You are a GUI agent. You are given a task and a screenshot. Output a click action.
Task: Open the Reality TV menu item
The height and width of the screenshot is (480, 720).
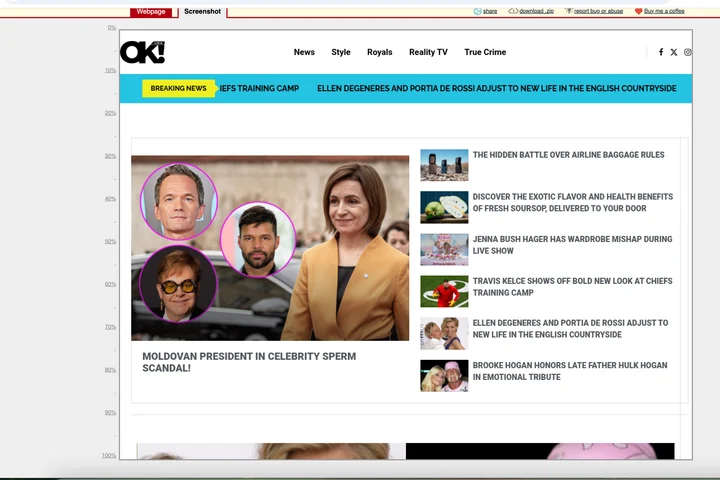(x=428, y=52)
